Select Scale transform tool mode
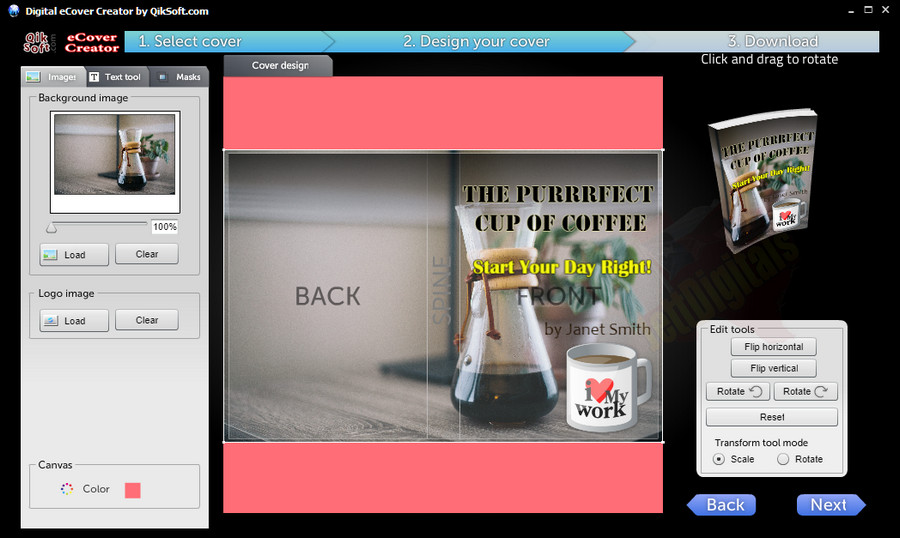This screenshot has height=538, width=900. pyautogui.click(x=719, y=459)
